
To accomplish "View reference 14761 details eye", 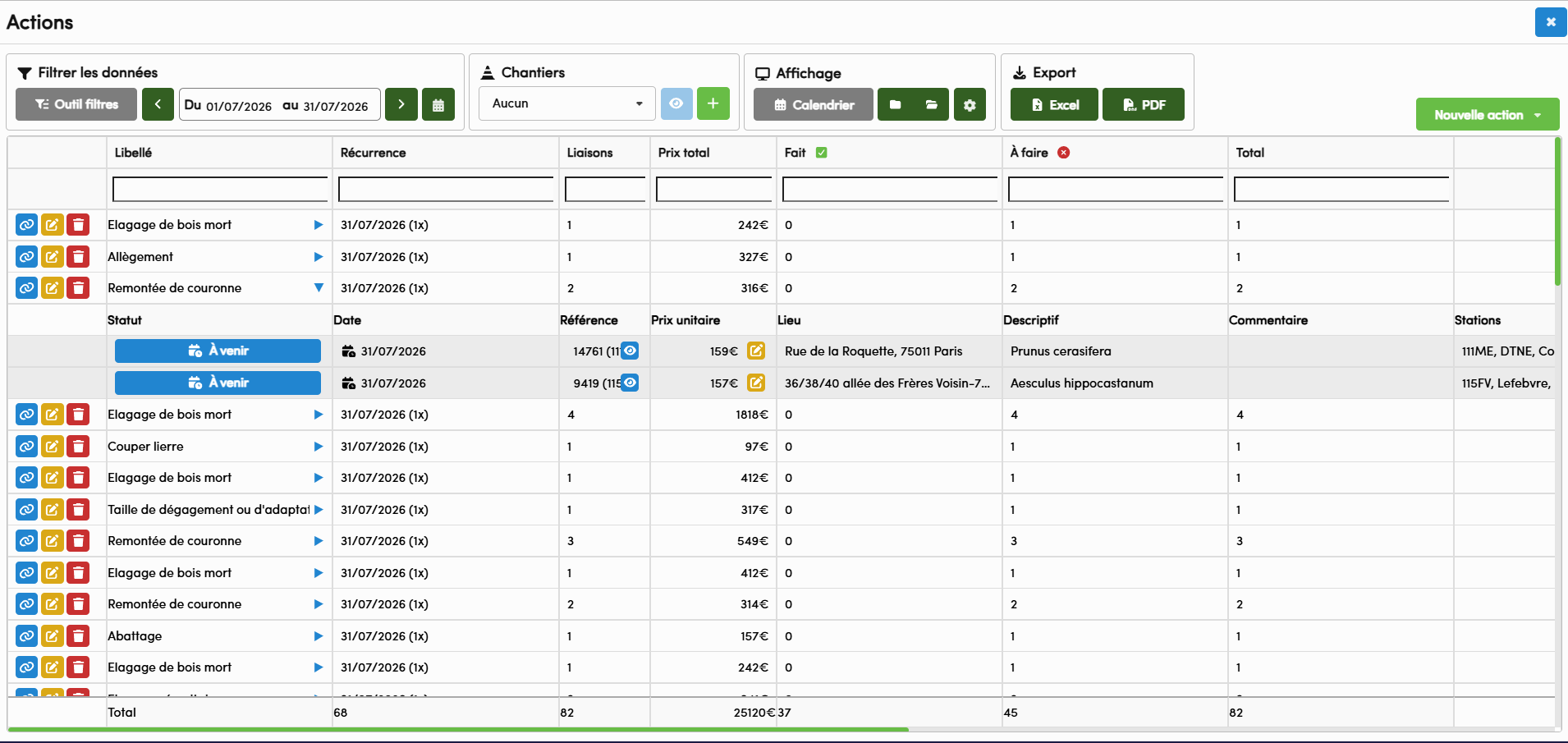I will pyautogui.click(x=630, y=351).
